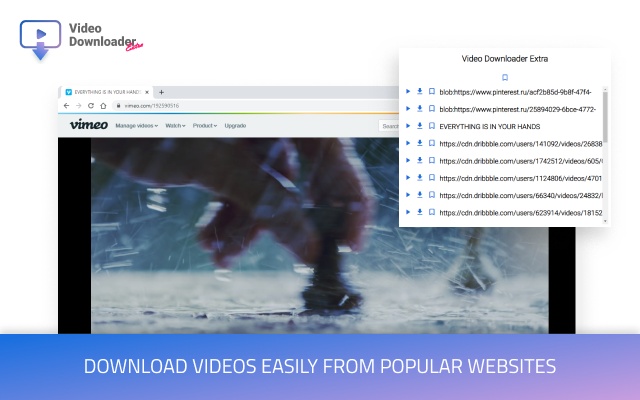Bookmark the second Pinterest blob entry
This screenshot has height=400, width=640.
[x=432, y=109]
